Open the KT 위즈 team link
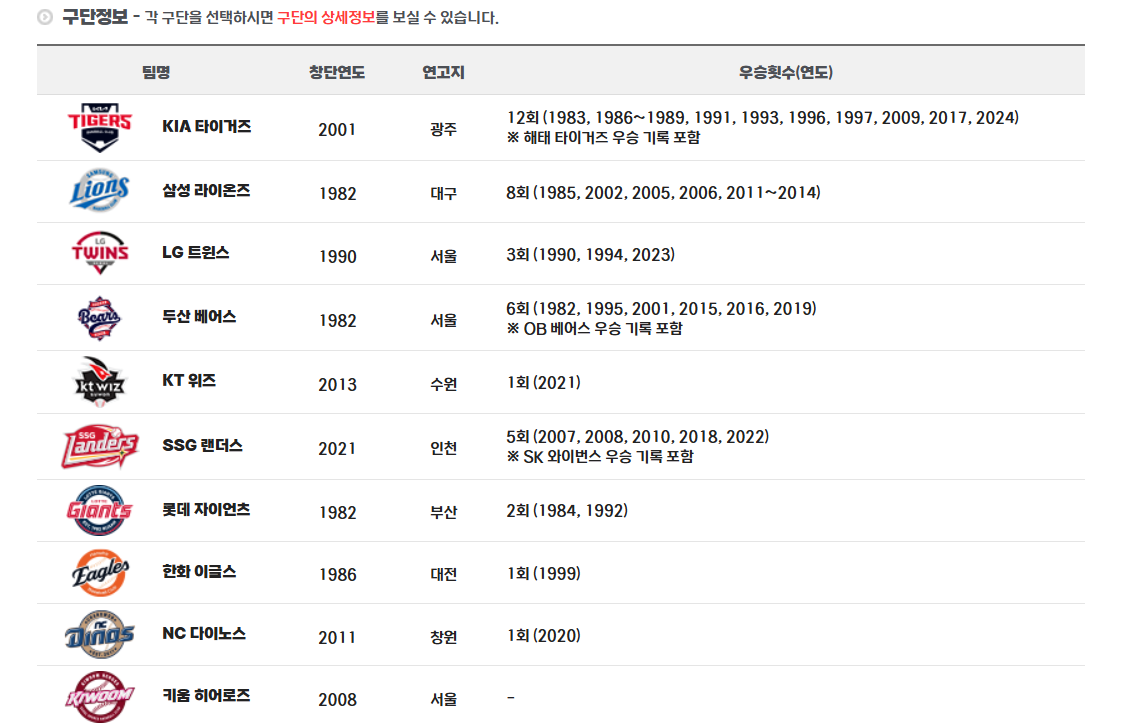This screenshot has width=1146, height=726. (x=189, y=381)
